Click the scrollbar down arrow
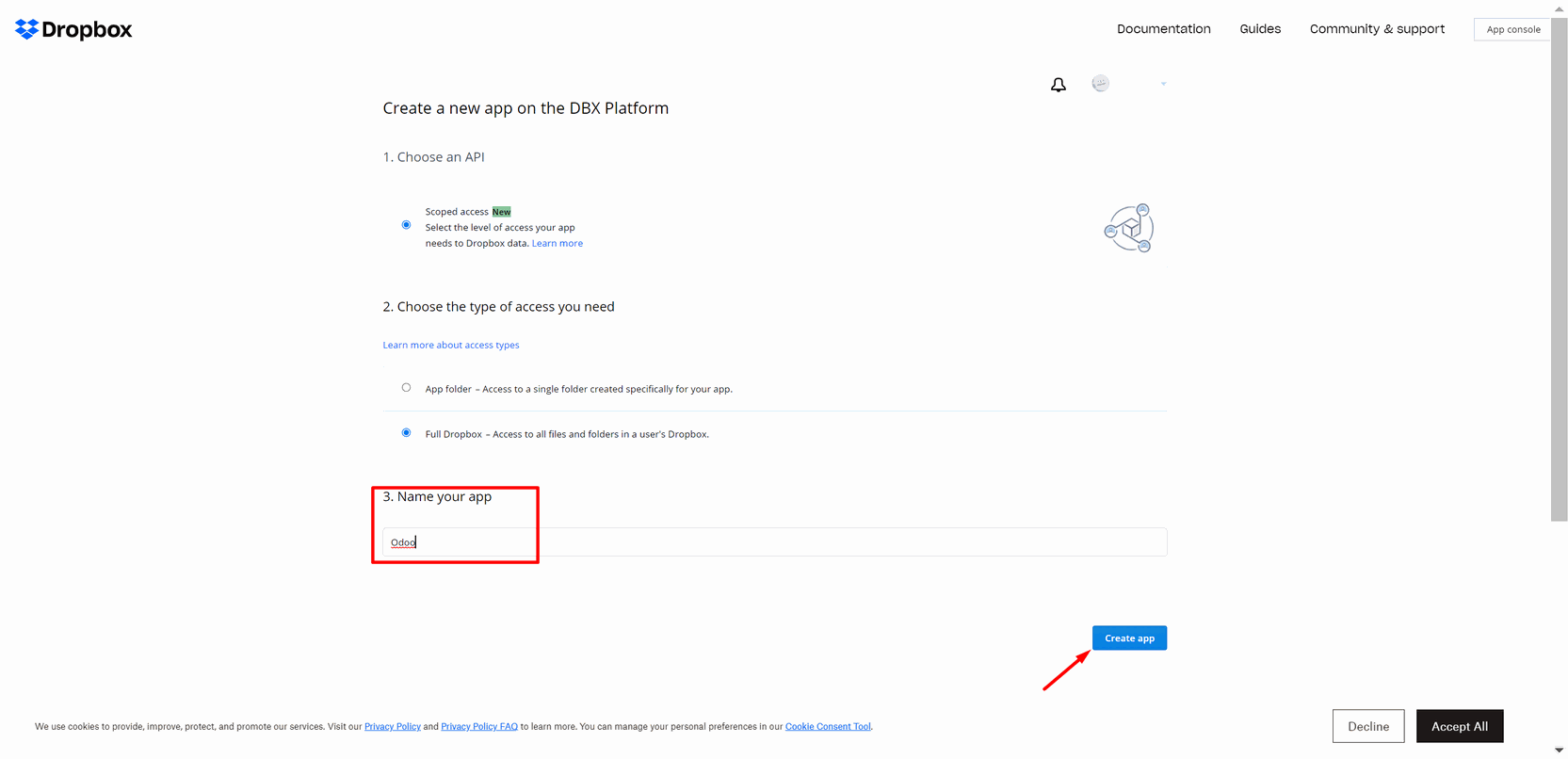The height and width of the screenshot is (759, 1568). click(1560, 751)
